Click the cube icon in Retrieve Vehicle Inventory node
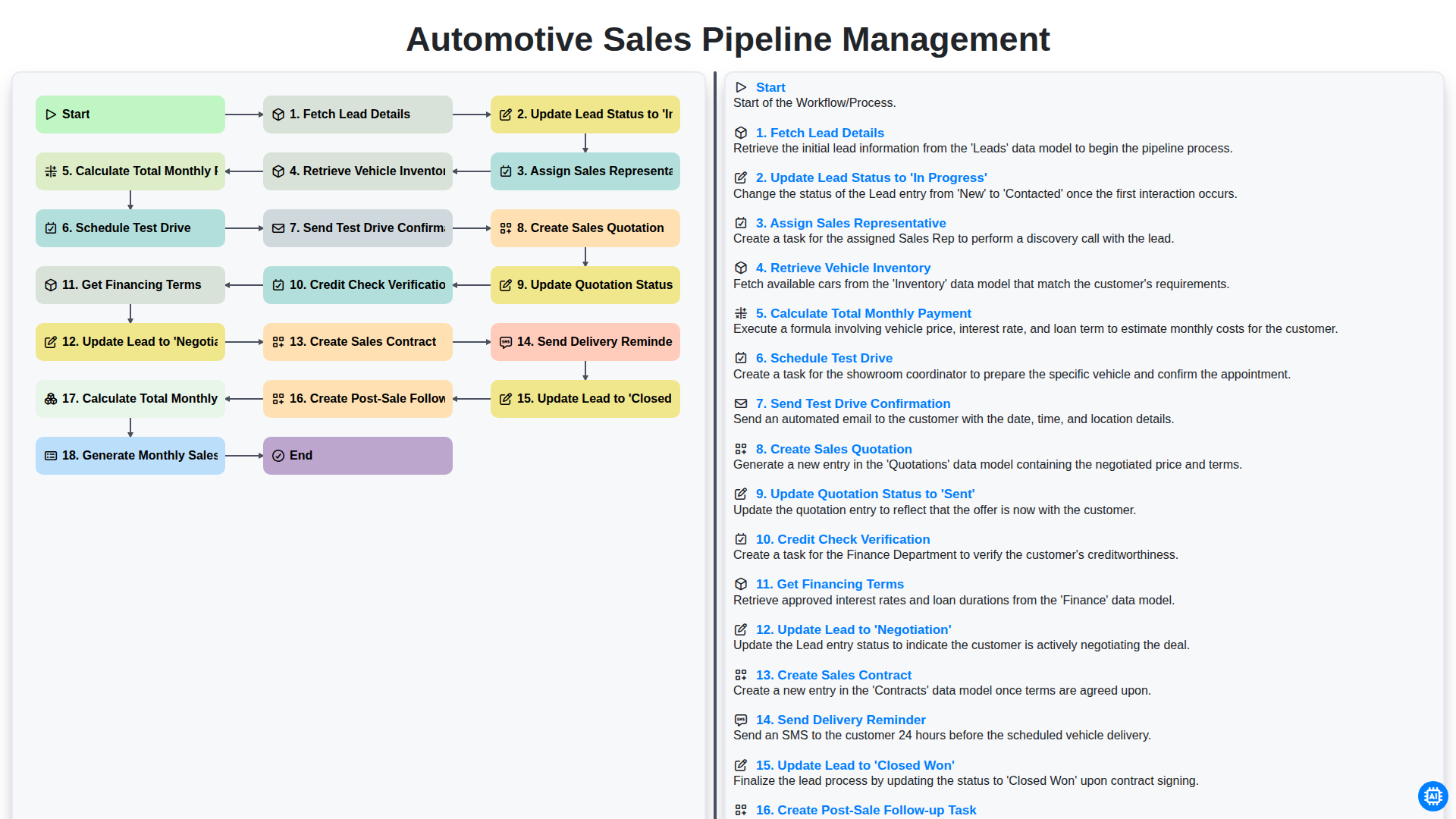 (278, 171)
